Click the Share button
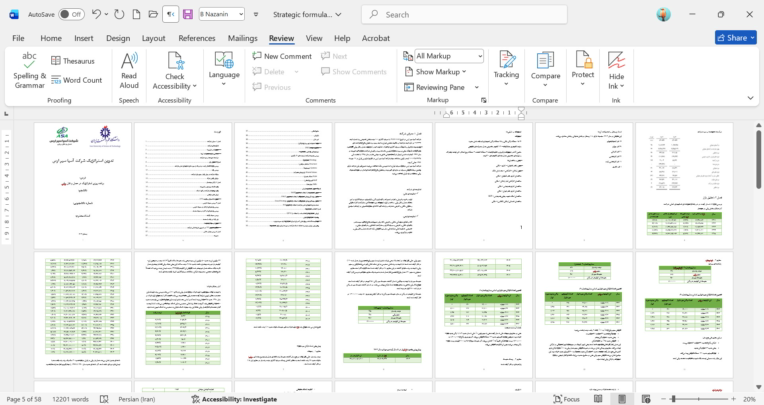This screenshot has width=764, height=405. pos(736,38)
